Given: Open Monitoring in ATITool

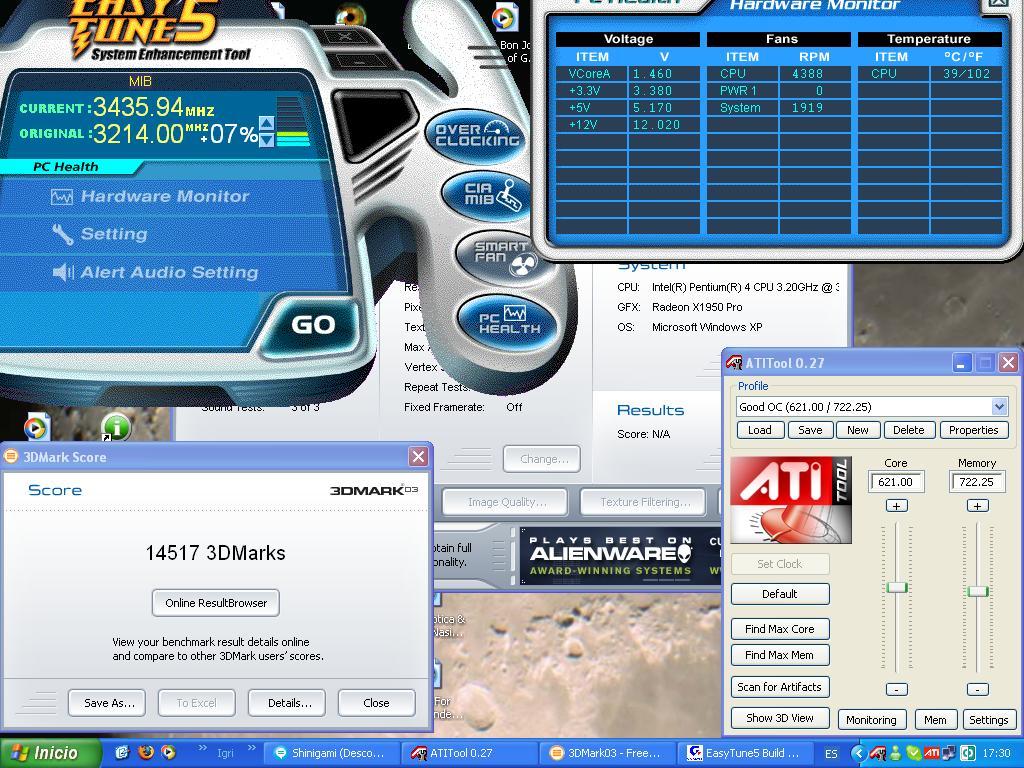Looking at the screenshot, I should point(871,720).
